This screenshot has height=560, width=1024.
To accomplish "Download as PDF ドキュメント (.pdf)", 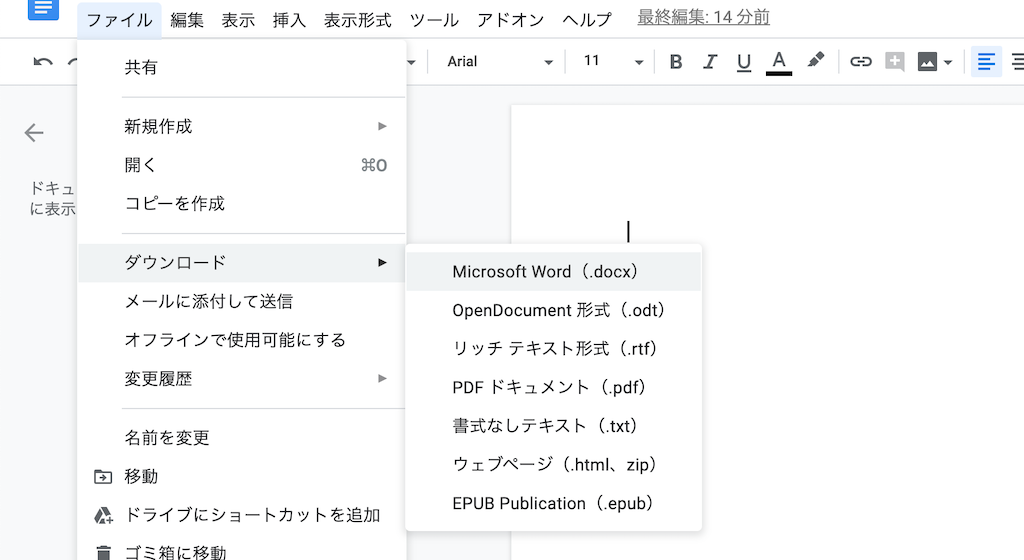I will (553, 387).
